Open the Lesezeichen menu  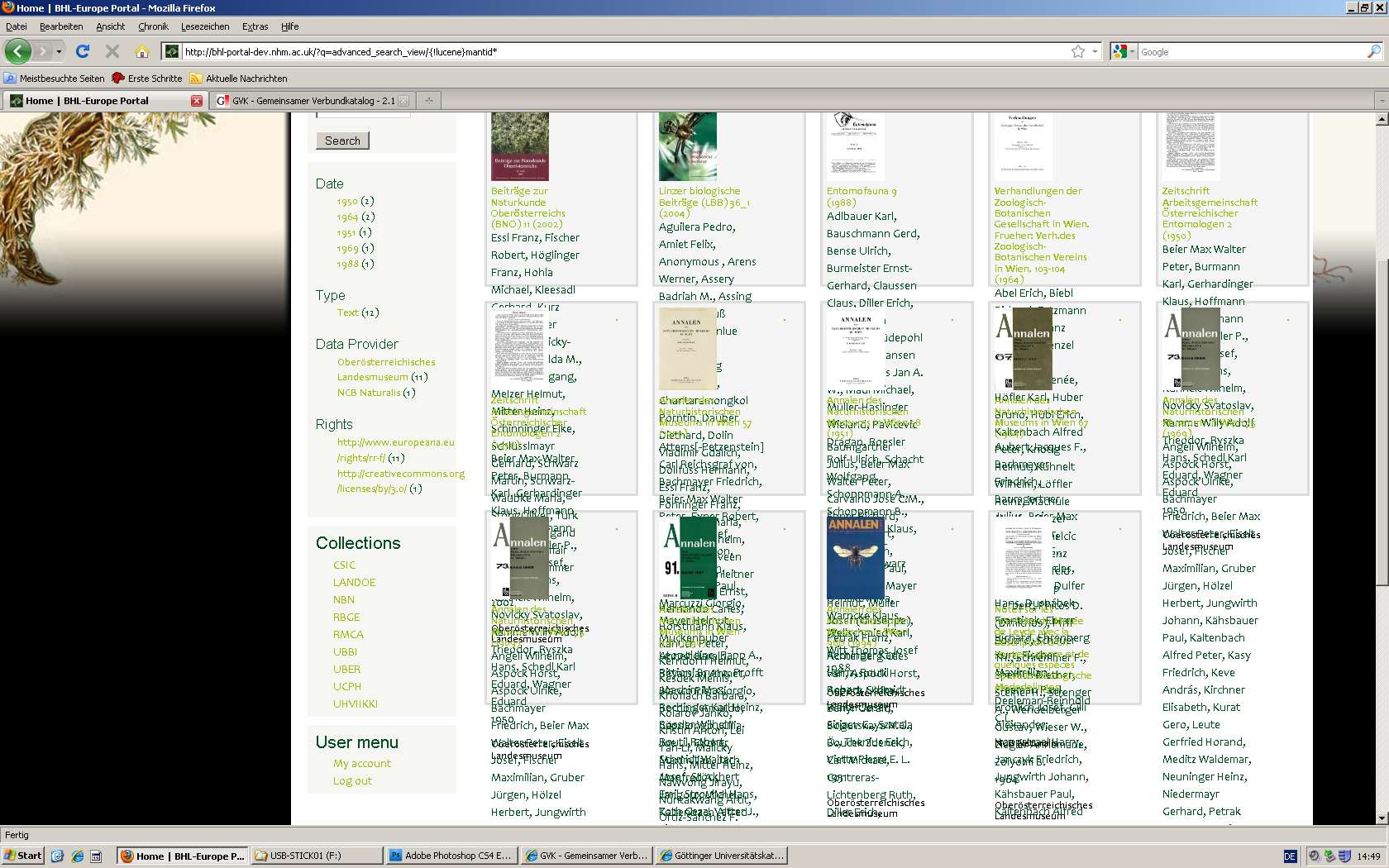click(x=205, y=26)
